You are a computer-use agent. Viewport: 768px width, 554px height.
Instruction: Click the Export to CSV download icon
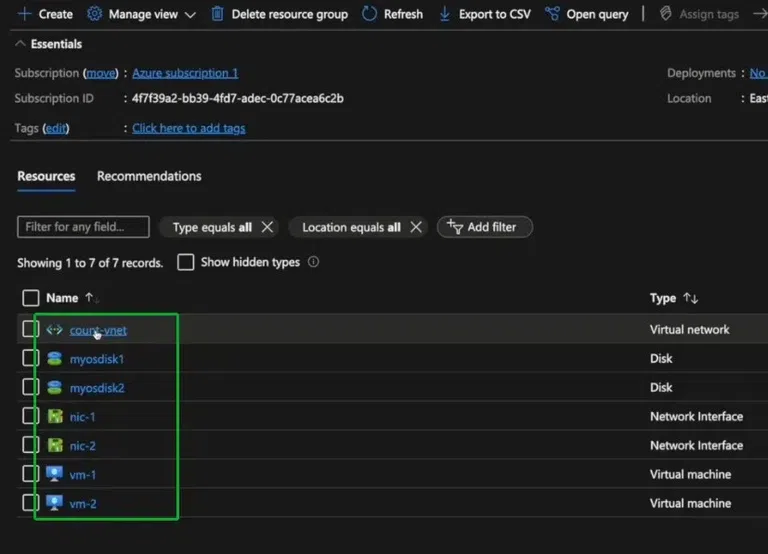coord(445,14)
